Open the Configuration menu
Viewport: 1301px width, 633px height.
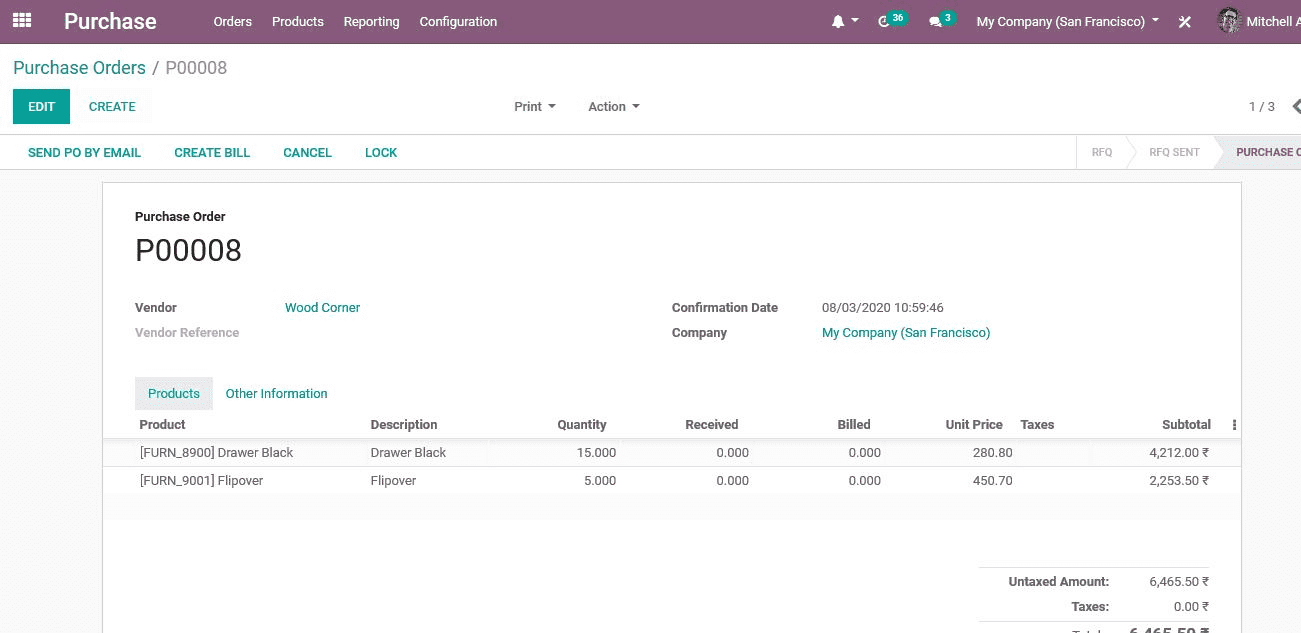(x=458, y=21)
